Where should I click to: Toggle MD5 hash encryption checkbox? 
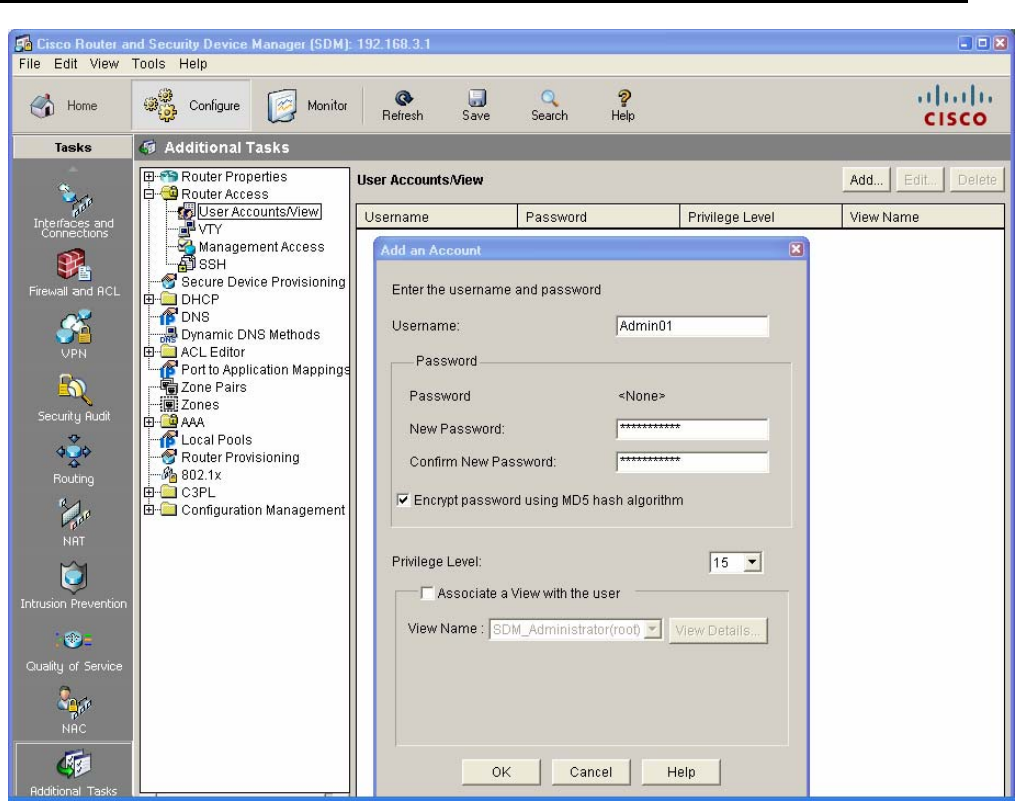tap(403, 500)
